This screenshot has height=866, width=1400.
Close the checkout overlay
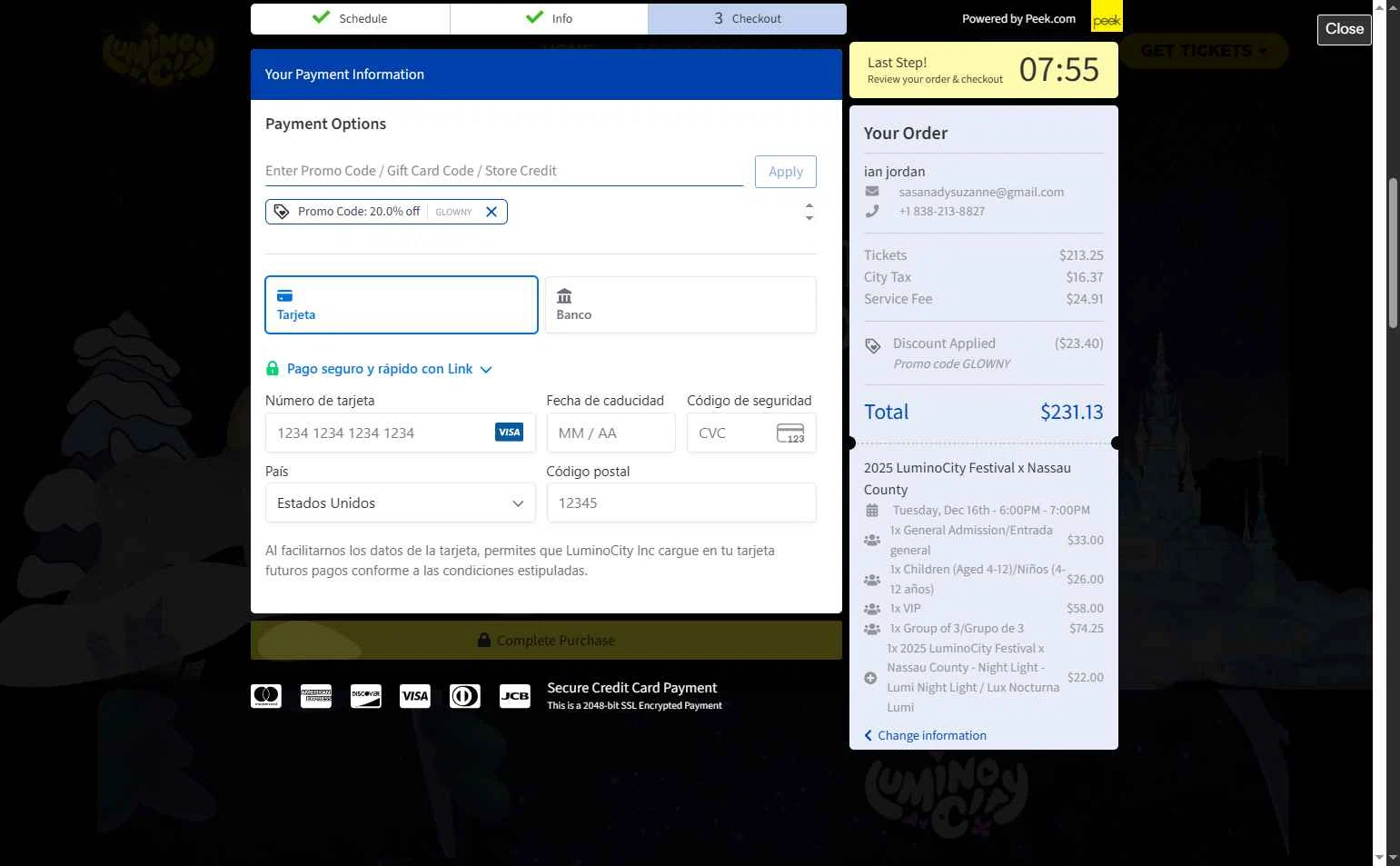(1345, 29)
